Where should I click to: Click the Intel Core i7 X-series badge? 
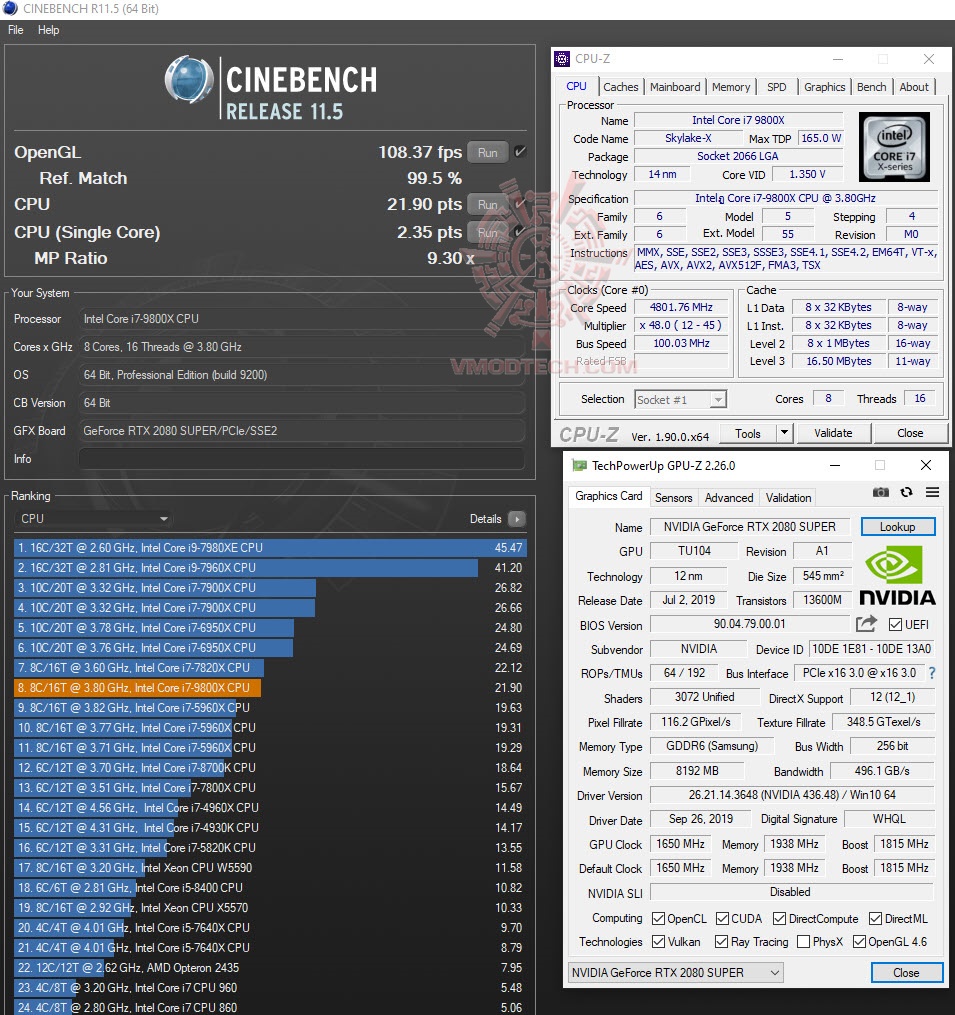[893, 147]
